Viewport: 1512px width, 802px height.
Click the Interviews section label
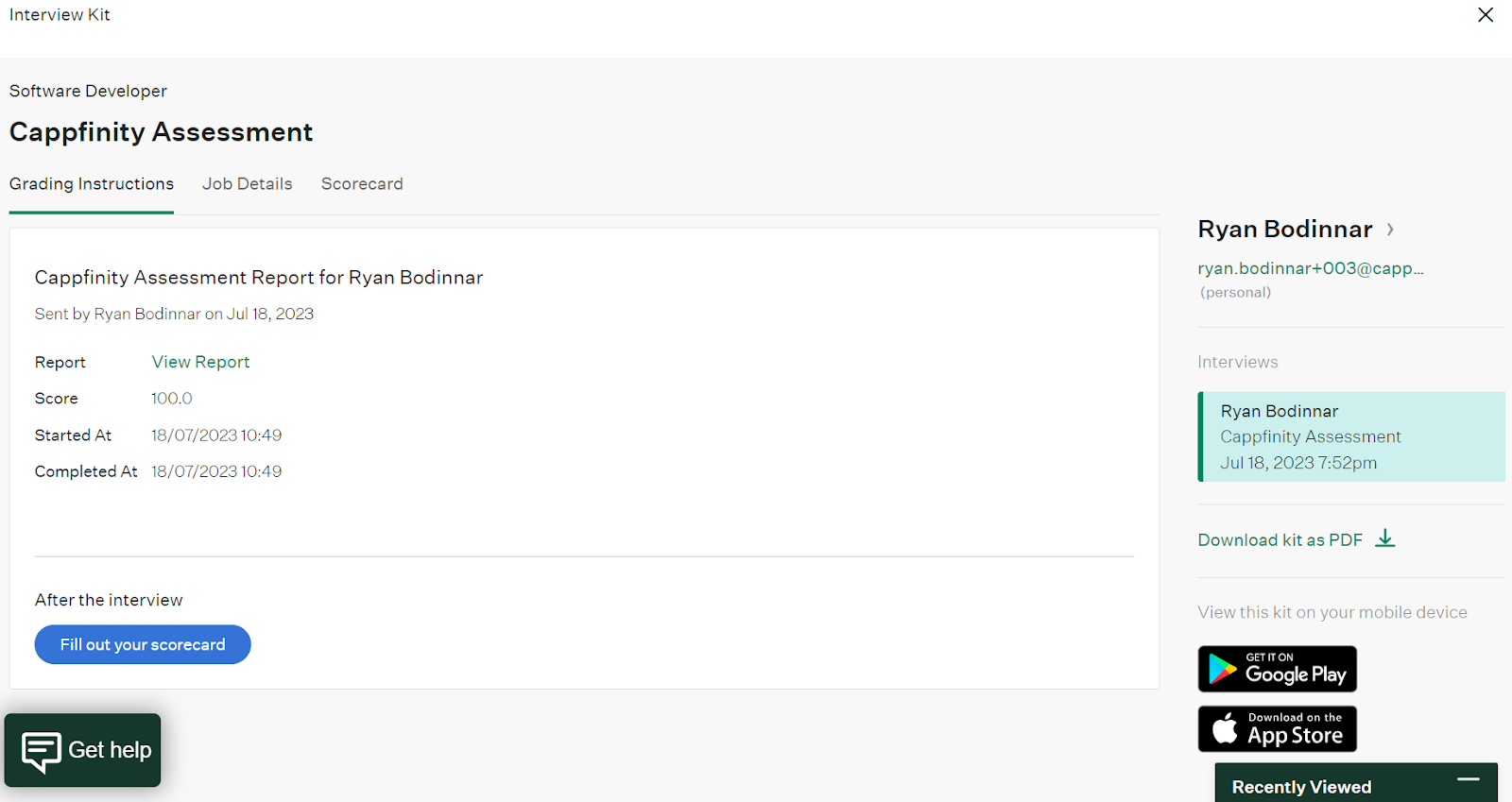1238,362
